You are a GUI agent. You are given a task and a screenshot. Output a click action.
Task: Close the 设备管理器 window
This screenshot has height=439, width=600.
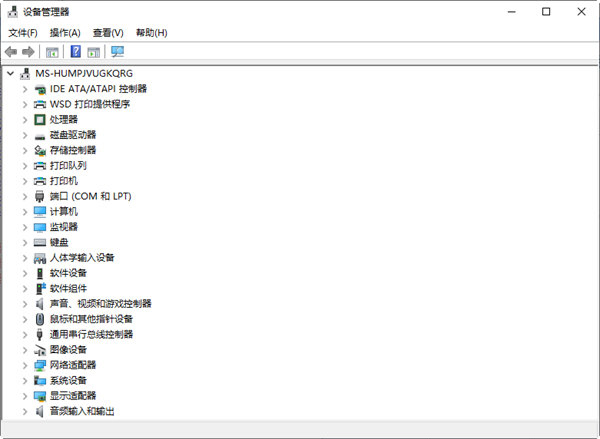point(581,12)
